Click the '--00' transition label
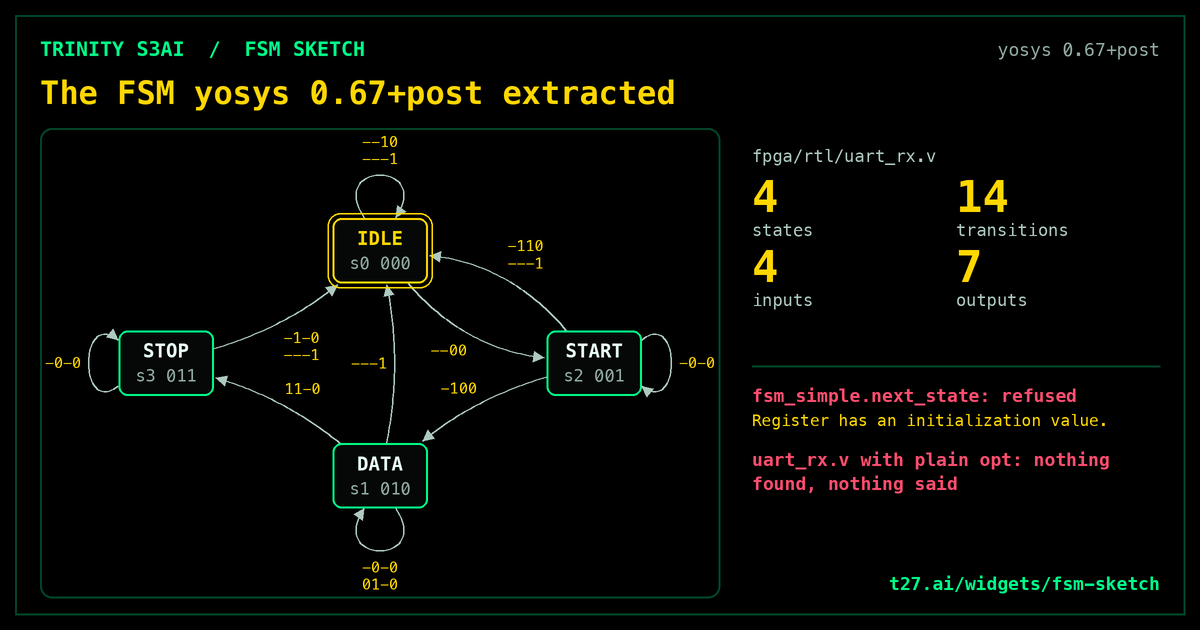The image size is (1200, 630). [448, 350]
